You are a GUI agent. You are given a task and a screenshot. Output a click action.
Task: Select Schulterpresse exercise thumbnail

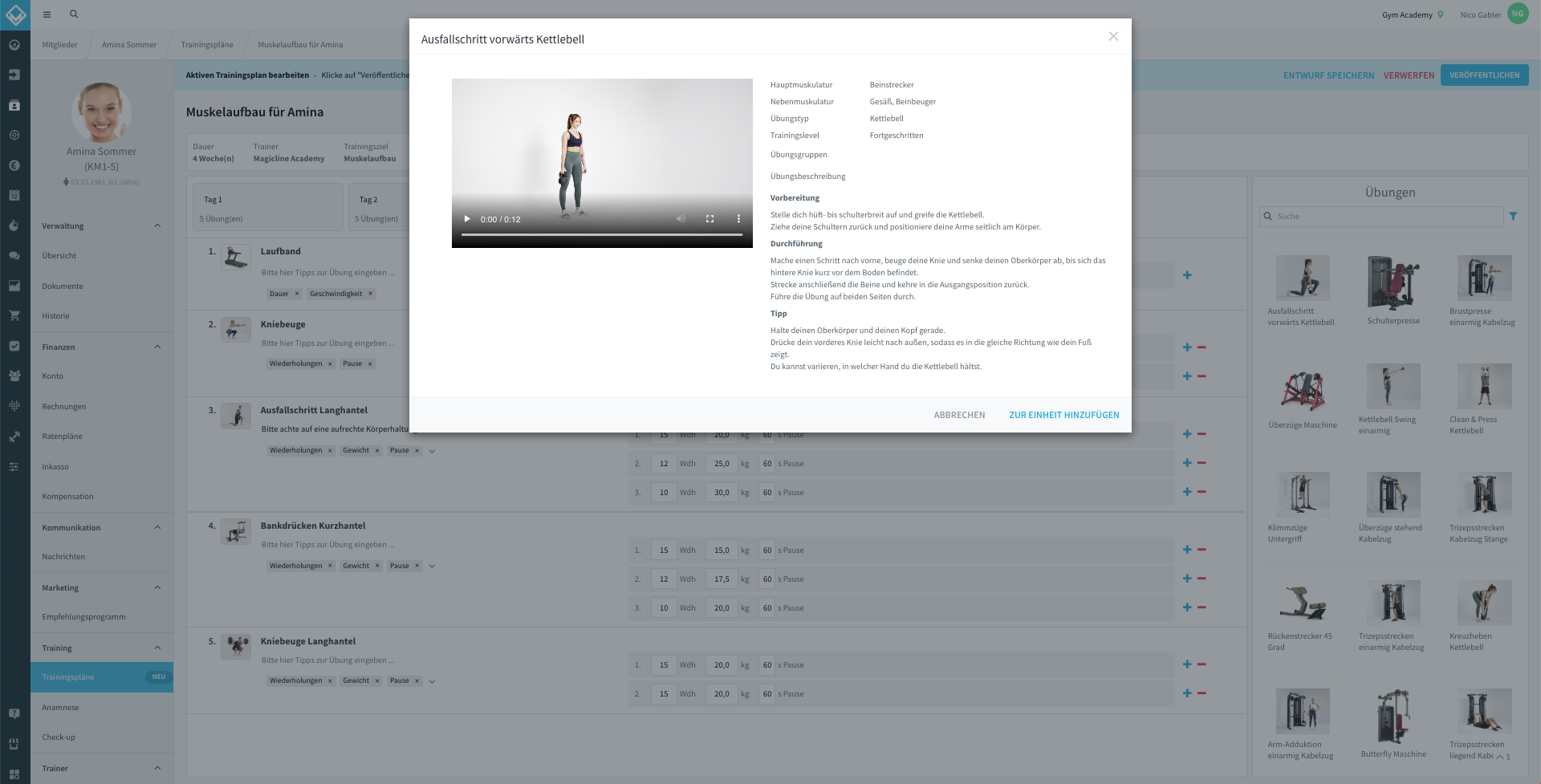[x=1393, y=282]
